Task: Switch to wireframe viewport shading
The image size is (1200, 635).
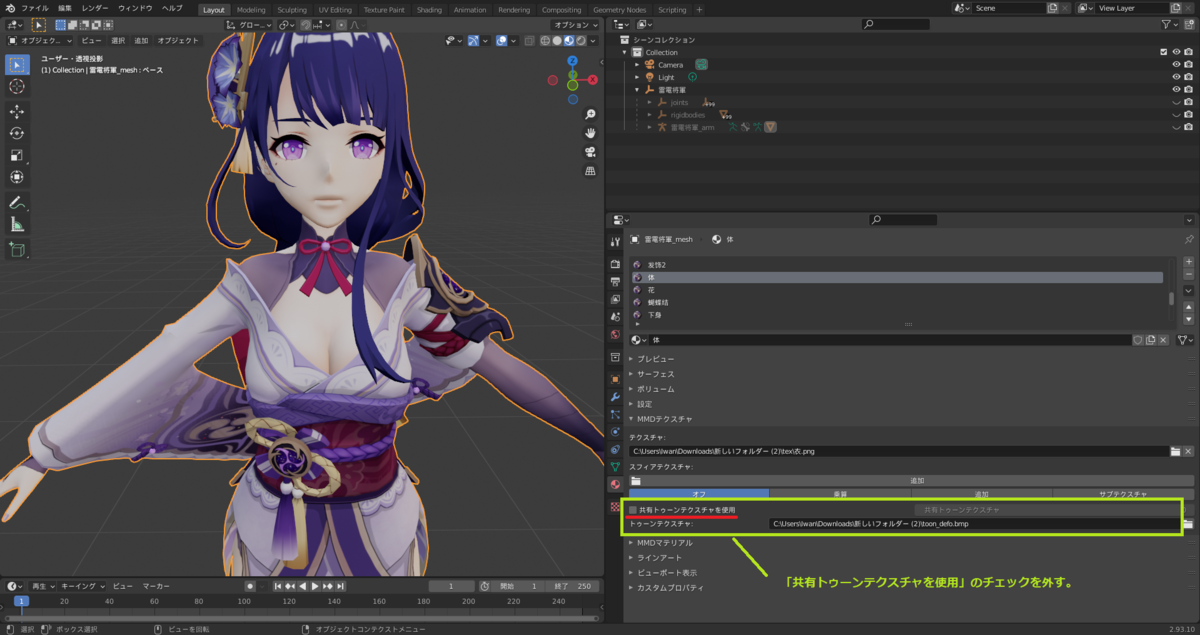Action: [547, 41]
